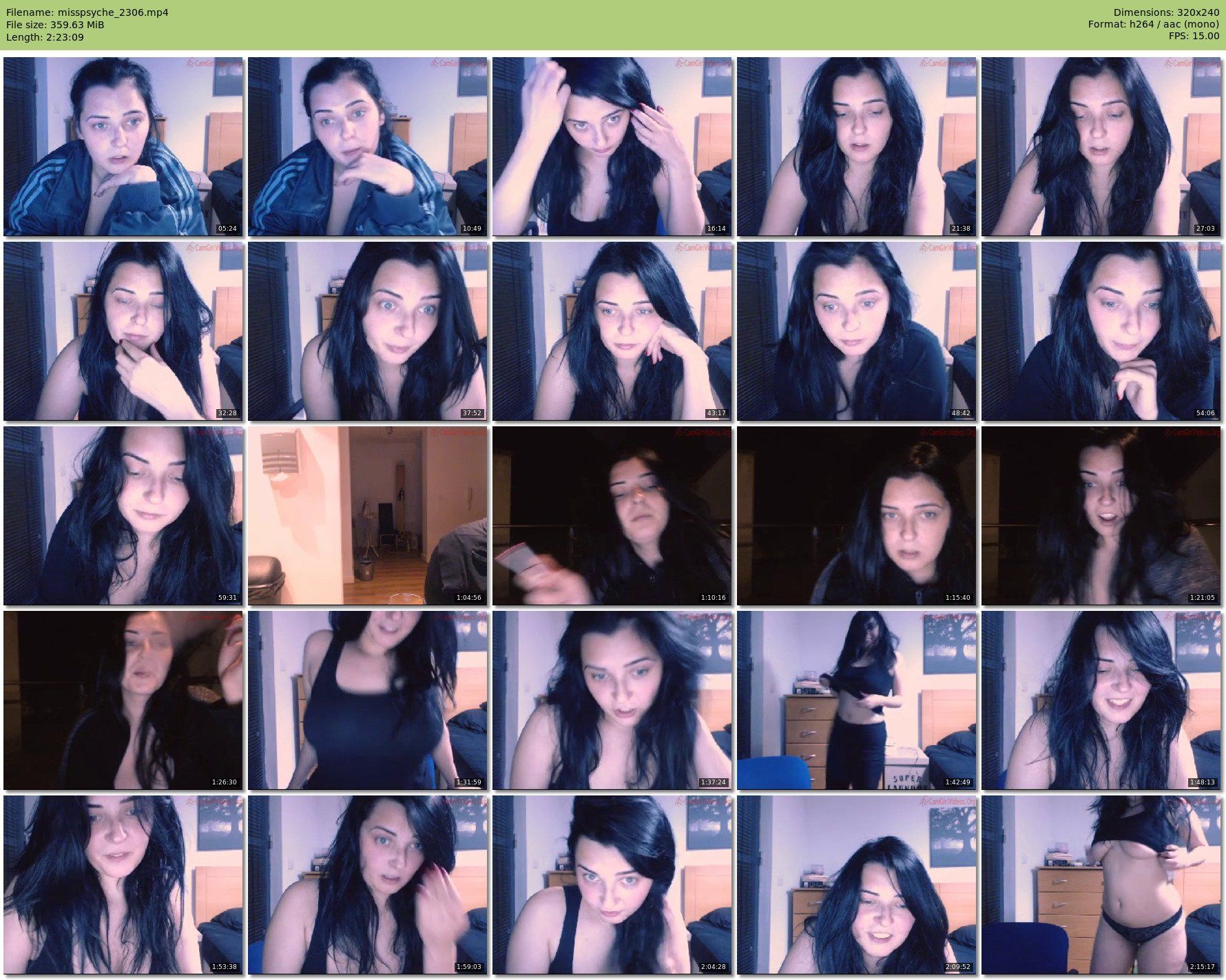
Task: Open the thumbnail marked 1:59:03
Action: click(x=367, y=885)
